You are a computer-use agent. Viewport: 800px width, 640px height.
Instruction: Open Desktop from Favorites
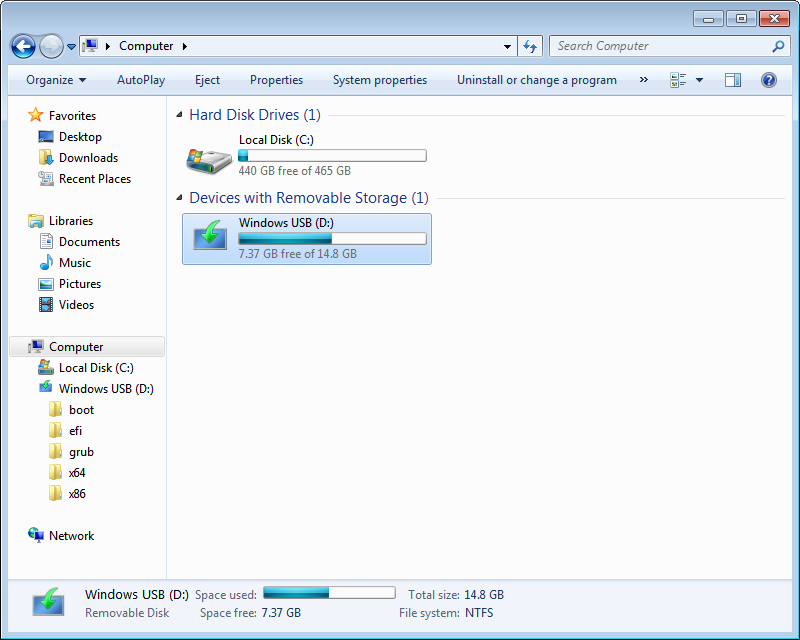point(80,137)
